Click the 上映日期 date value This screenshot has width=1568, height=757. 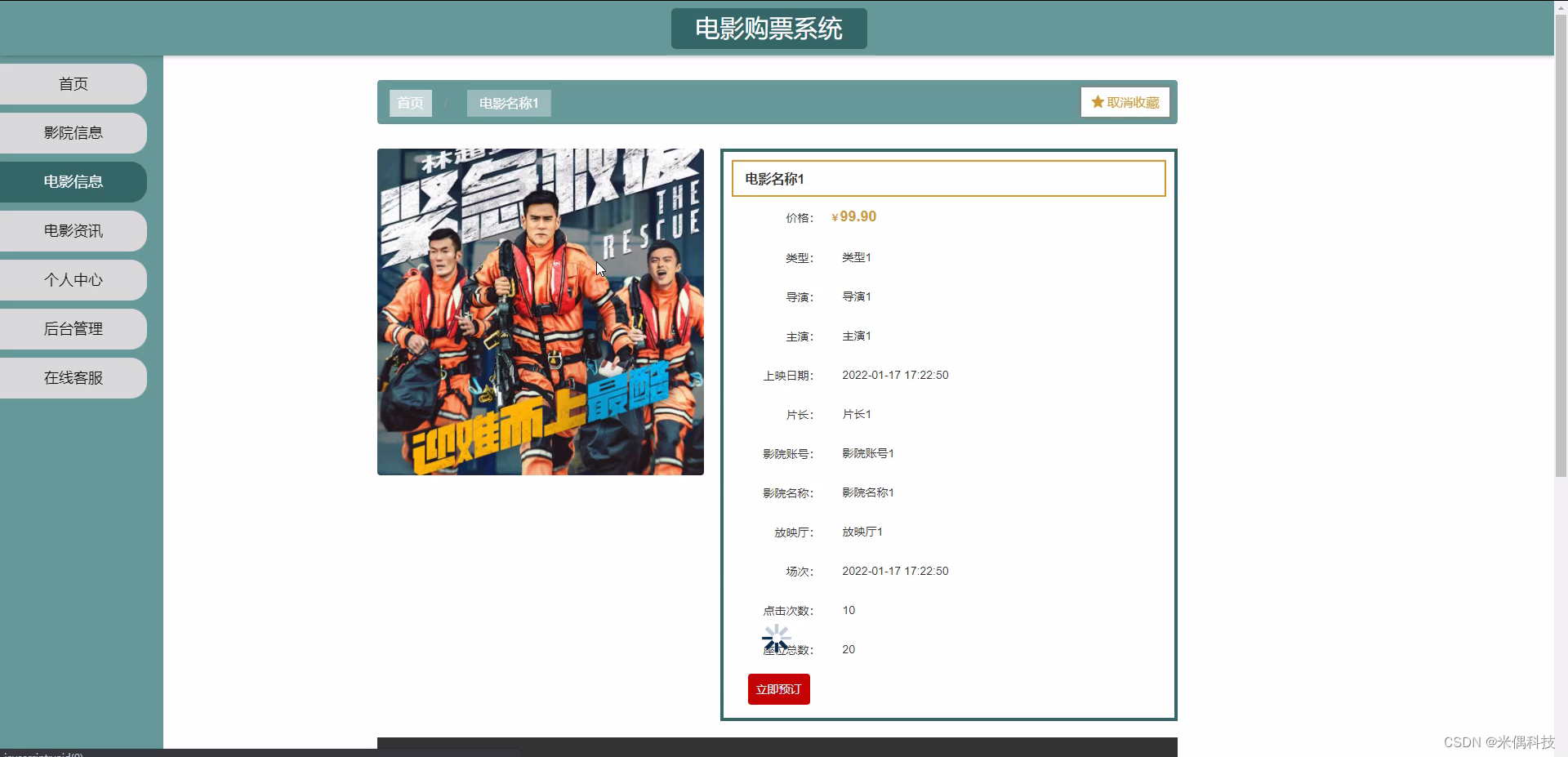click(895, 375)
